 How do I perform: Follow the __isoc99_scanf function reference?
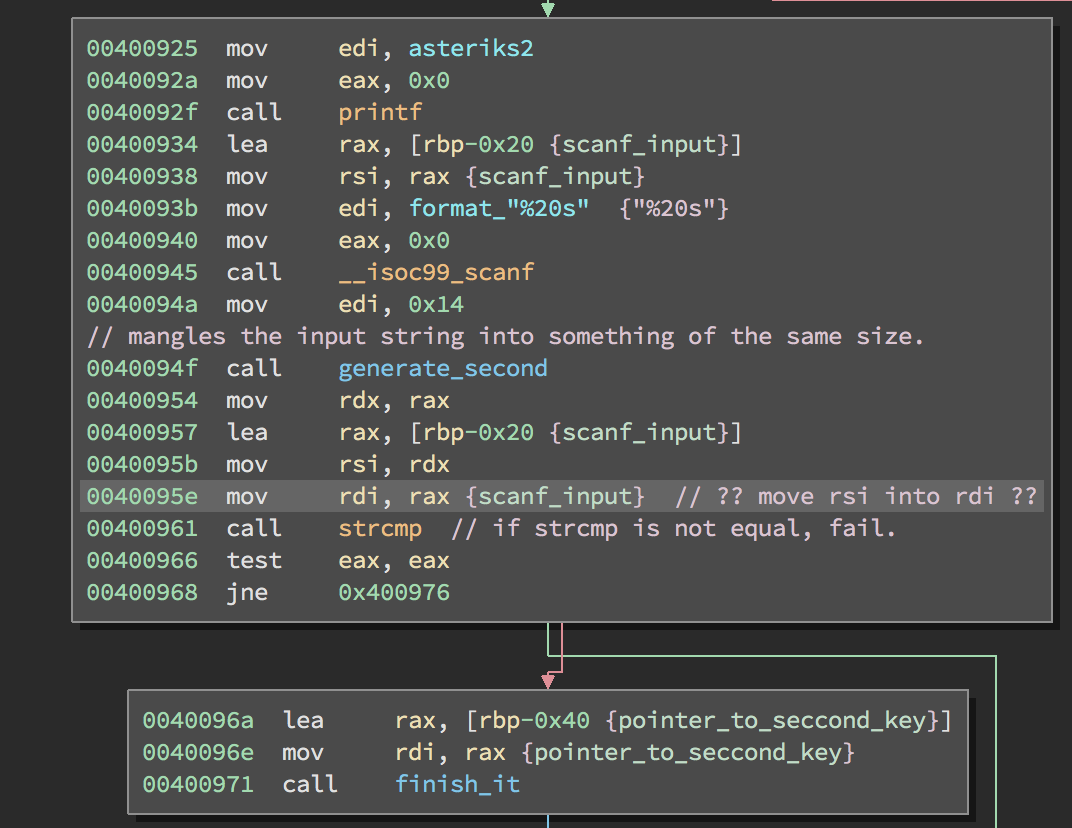coord(436,272)
